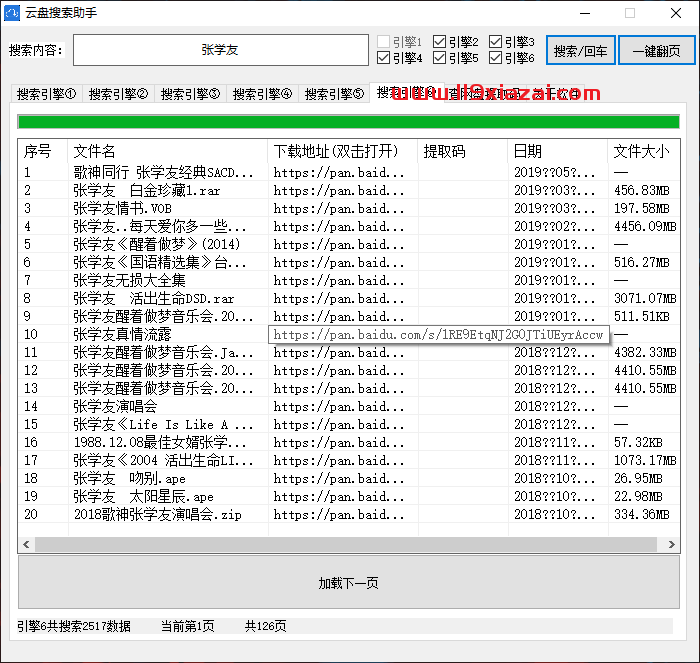Minimize the 云盘搜索助手 window

click(585, 13)
